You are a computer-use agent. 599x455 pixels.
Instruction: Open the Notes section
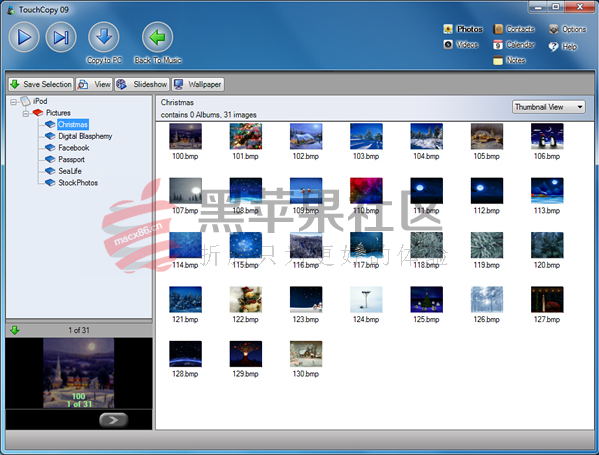tap(509, 60)
